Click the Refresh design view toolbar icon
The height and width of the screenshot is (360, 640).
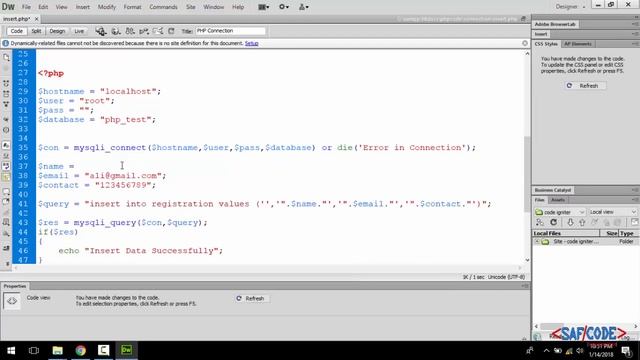[x=171, y=31]
